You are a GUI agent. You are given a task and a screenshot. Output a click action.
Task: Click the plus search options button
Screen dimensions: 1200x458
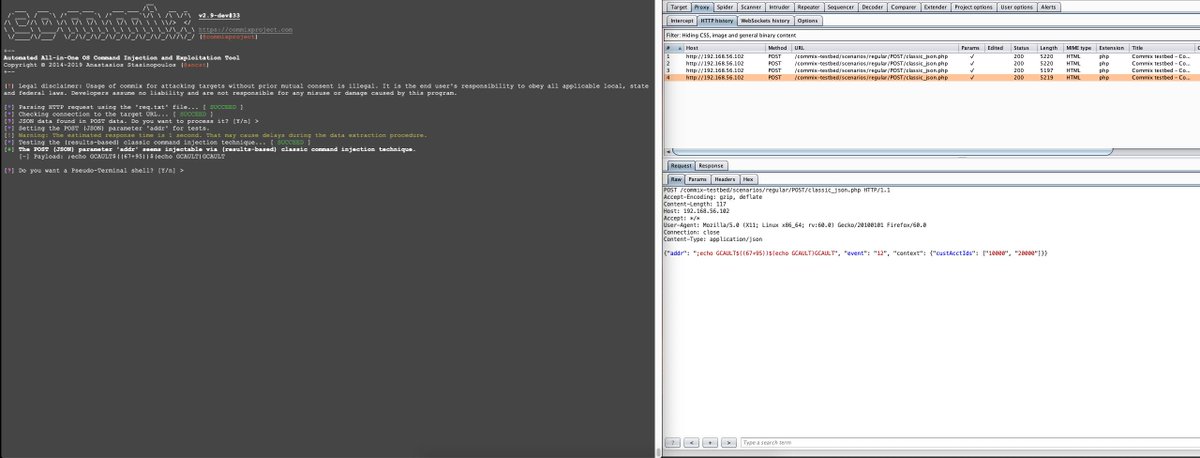[711, 441]
